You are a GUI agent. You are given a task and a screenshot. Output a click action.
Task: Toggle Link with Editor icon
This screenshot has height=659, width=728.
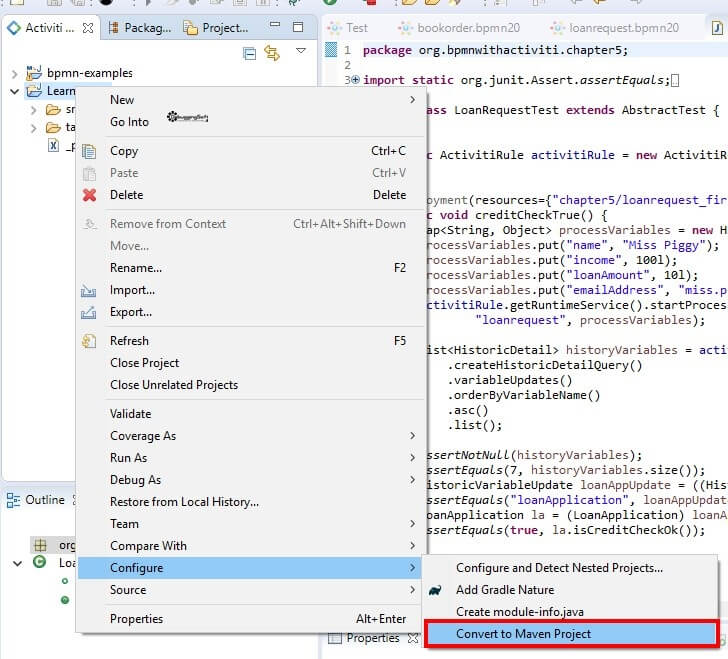pos(272,53)
